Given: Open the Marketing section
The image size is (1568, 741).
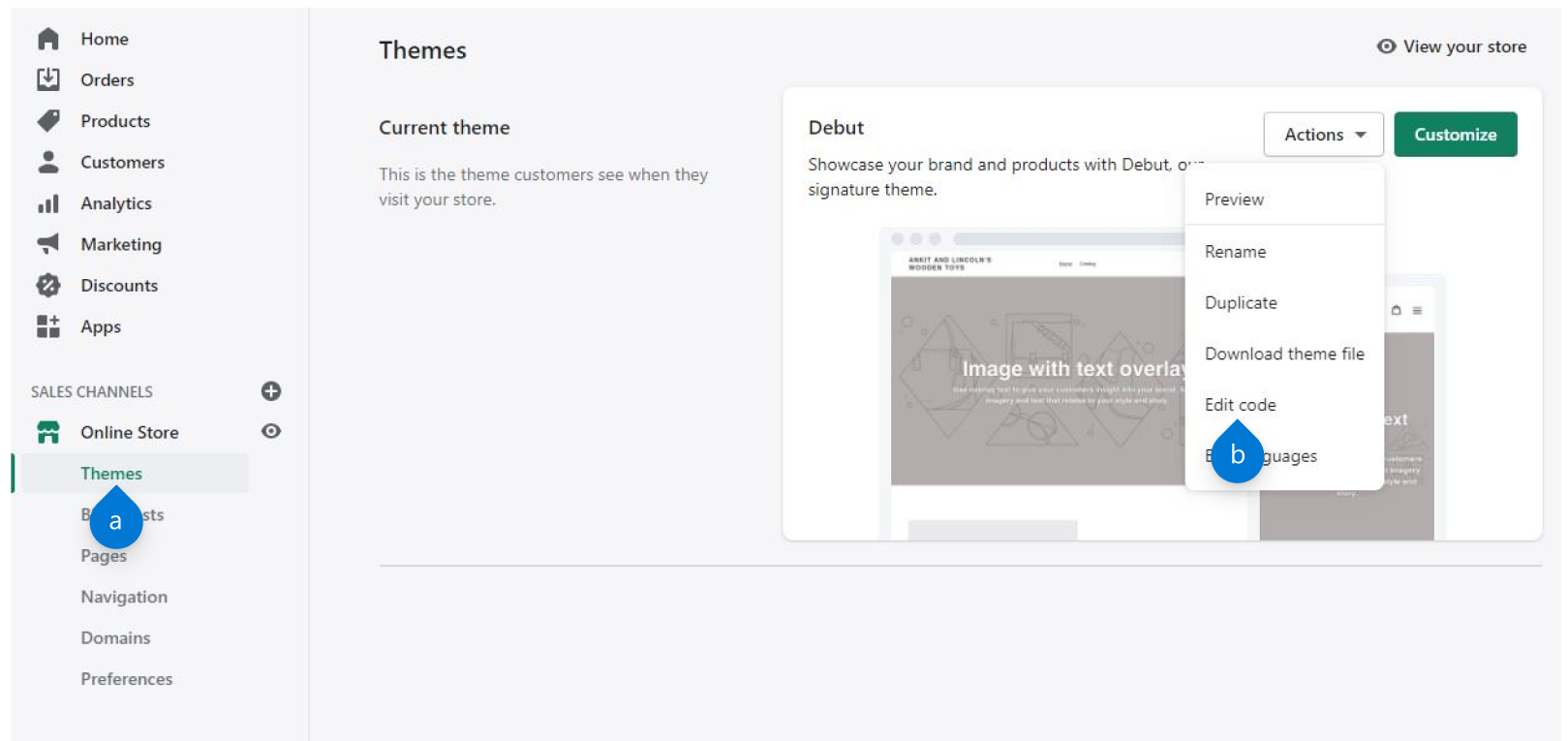Looking at the screenshot, I should point(121,244).
